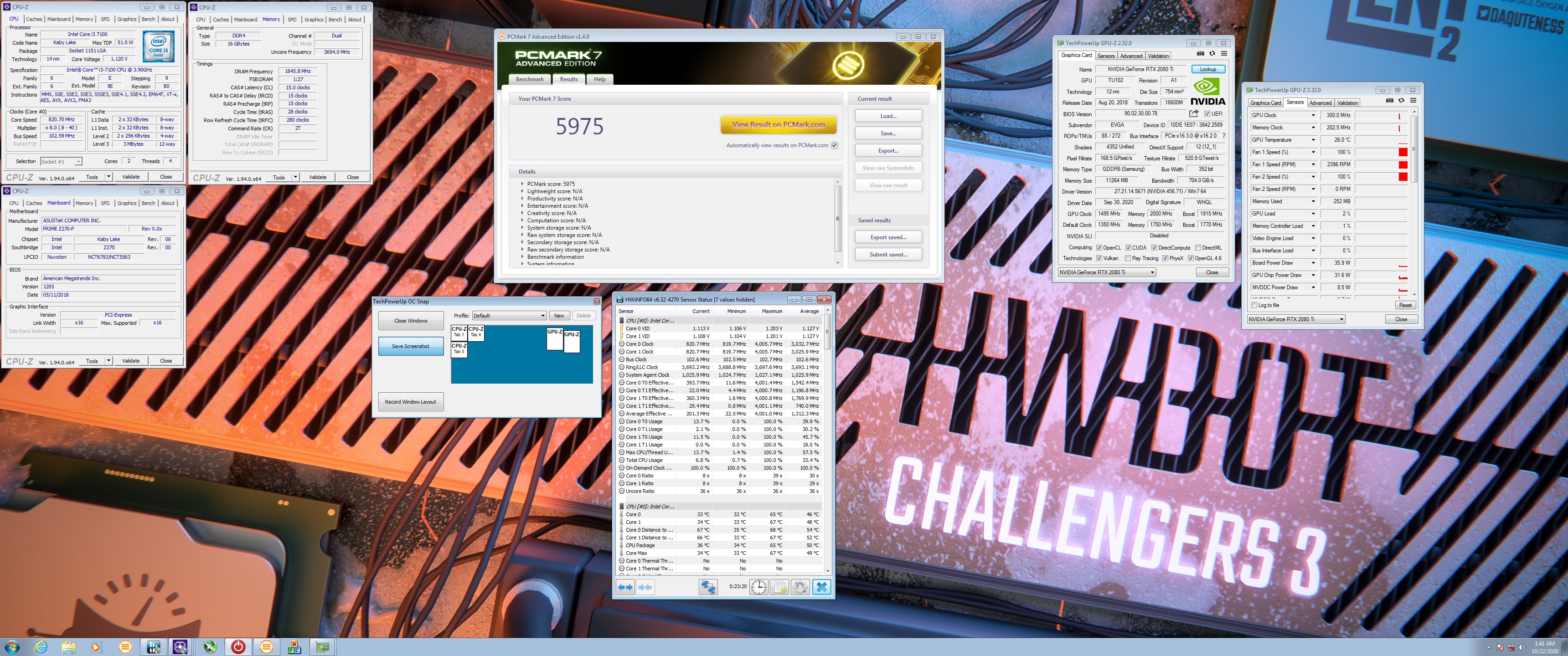Toggle CUDA checkbox in GPU-Z
Viewport: 1568px width, 656px height.
tap(1128, 248)
